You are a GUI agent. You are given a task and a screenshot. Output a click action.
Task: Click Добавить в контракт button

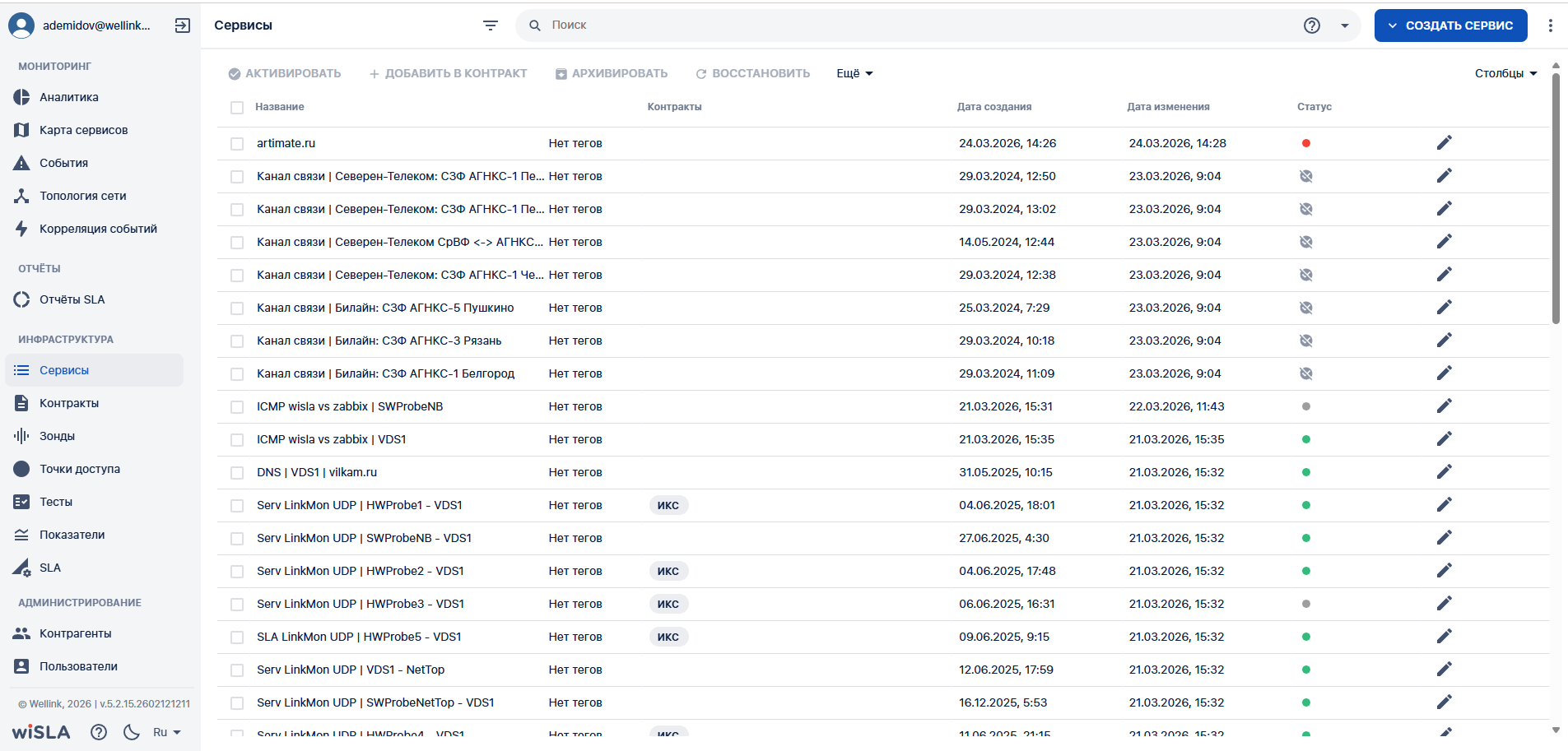[448, 73]
